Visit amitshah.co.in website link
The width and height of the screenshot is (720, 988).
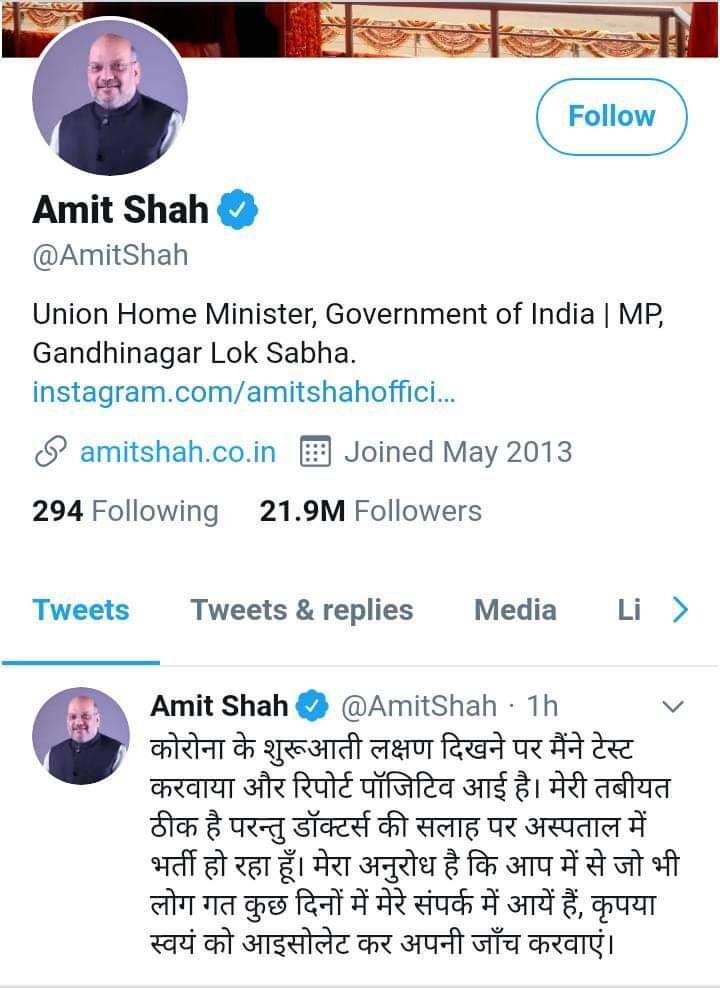point(178,452)
